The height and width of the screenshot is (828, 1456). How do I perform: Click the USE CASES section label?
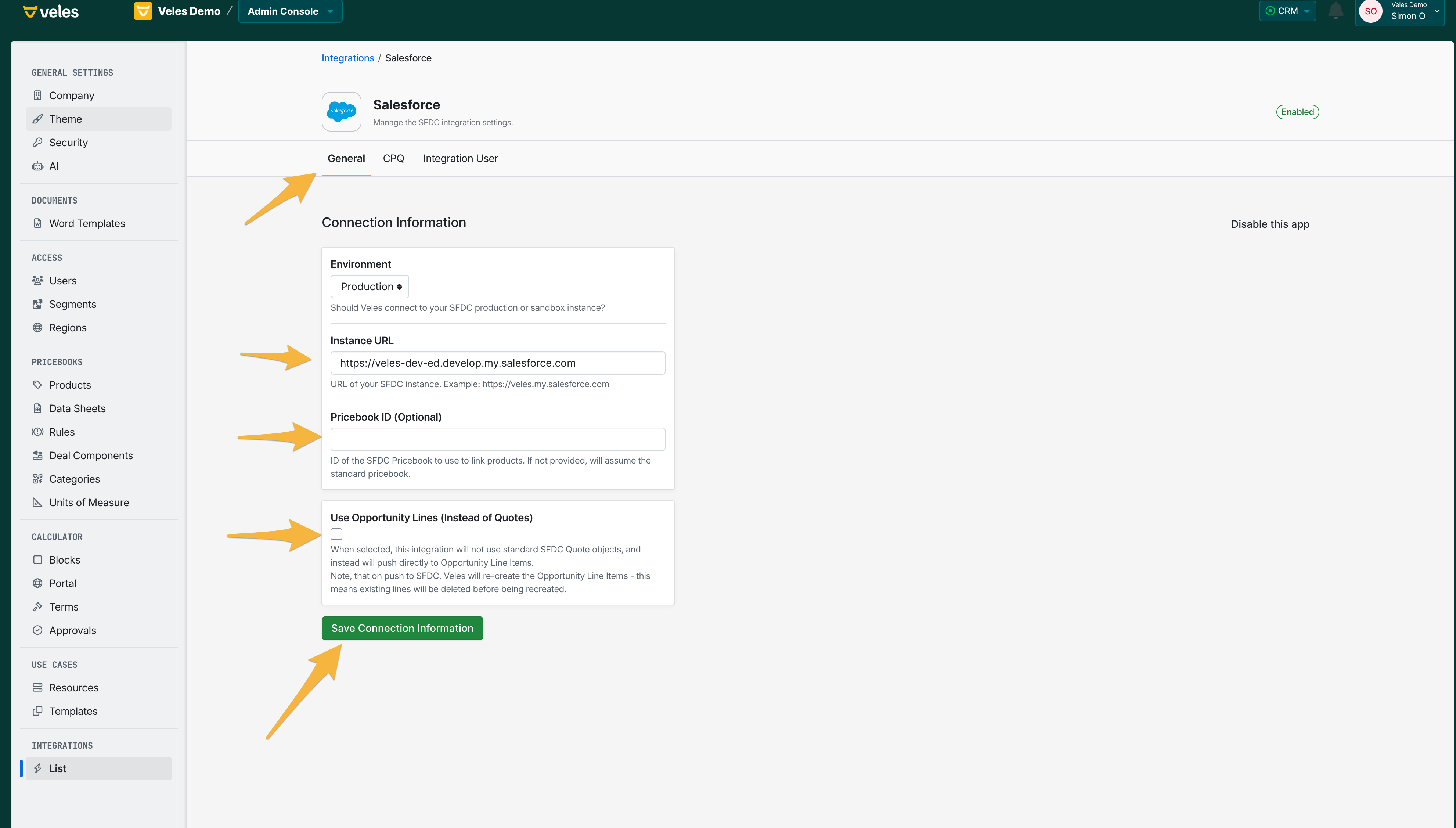click(x=55, y=665)
